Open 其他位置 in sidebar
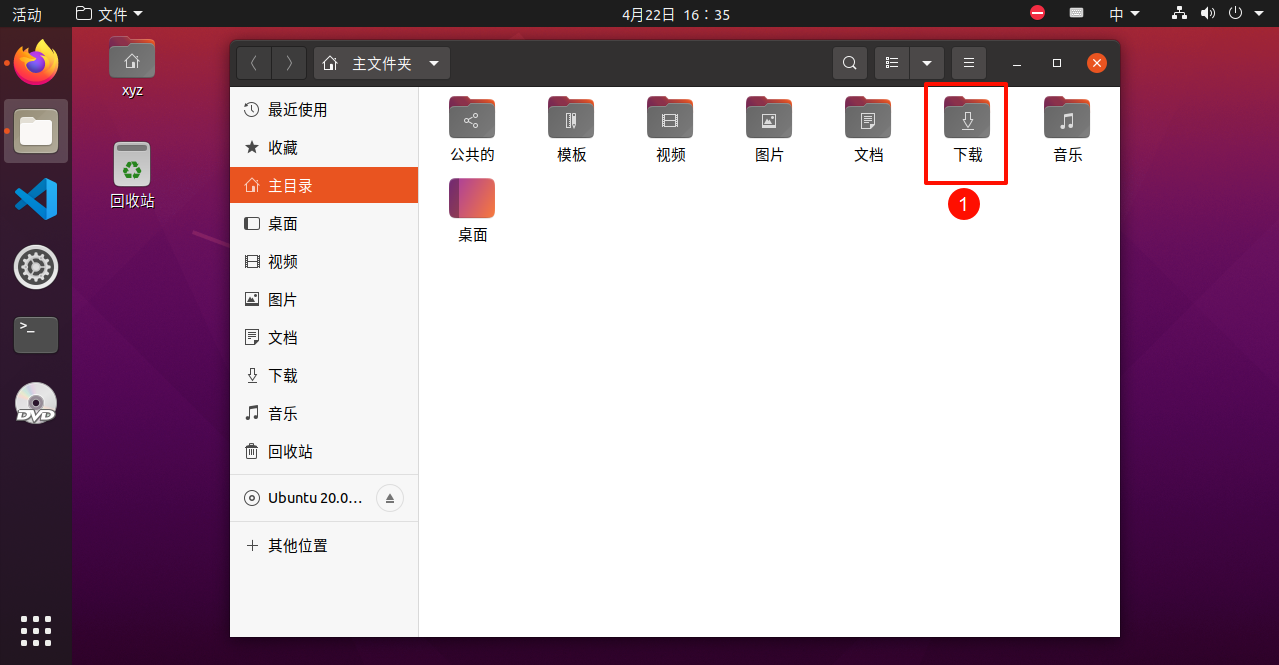Viewport: 1279px width, 665px height. tap(324, 546)
